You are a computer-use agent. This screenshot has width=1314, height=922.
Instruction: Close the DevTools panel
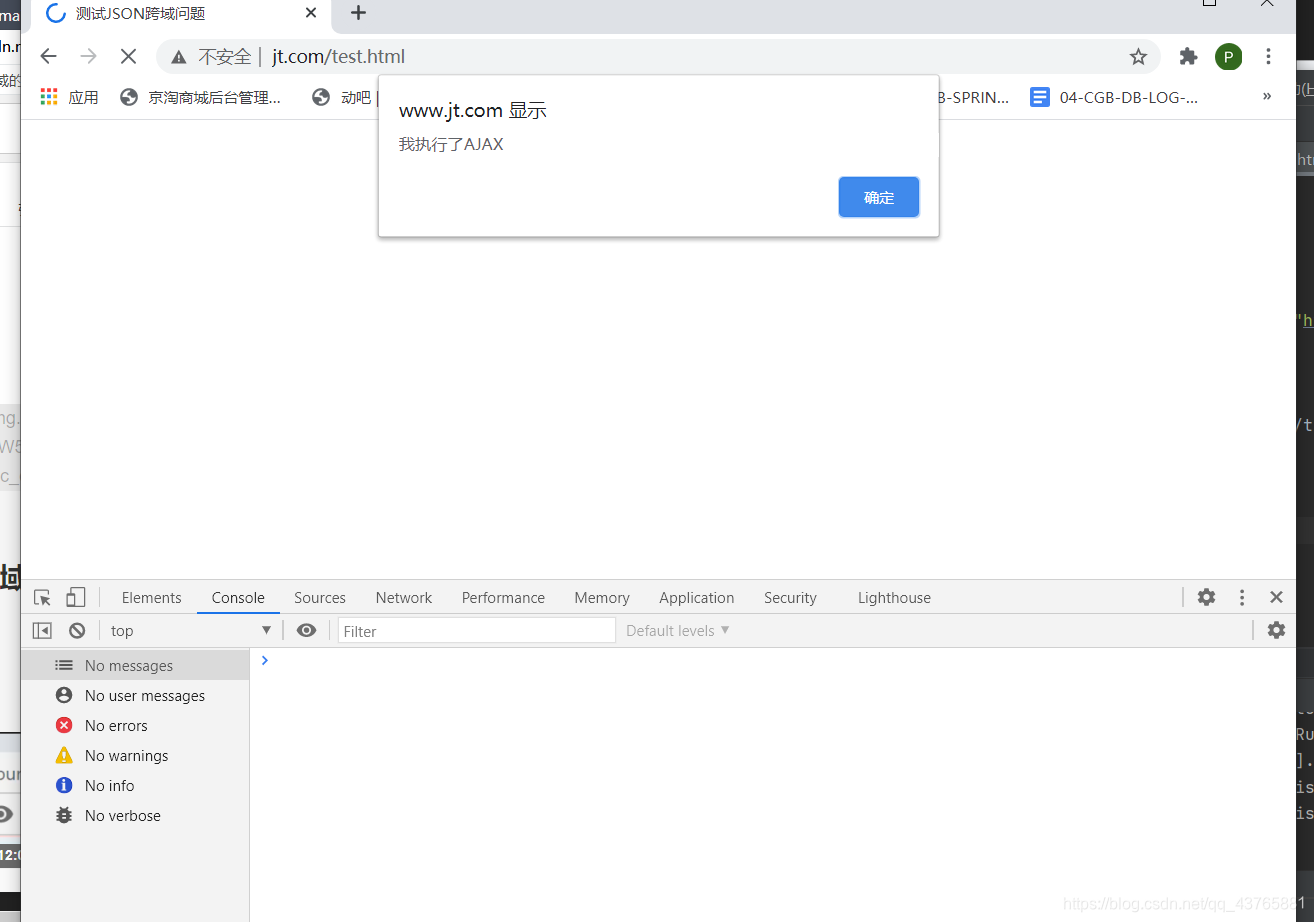click(x=1276, y=597)
